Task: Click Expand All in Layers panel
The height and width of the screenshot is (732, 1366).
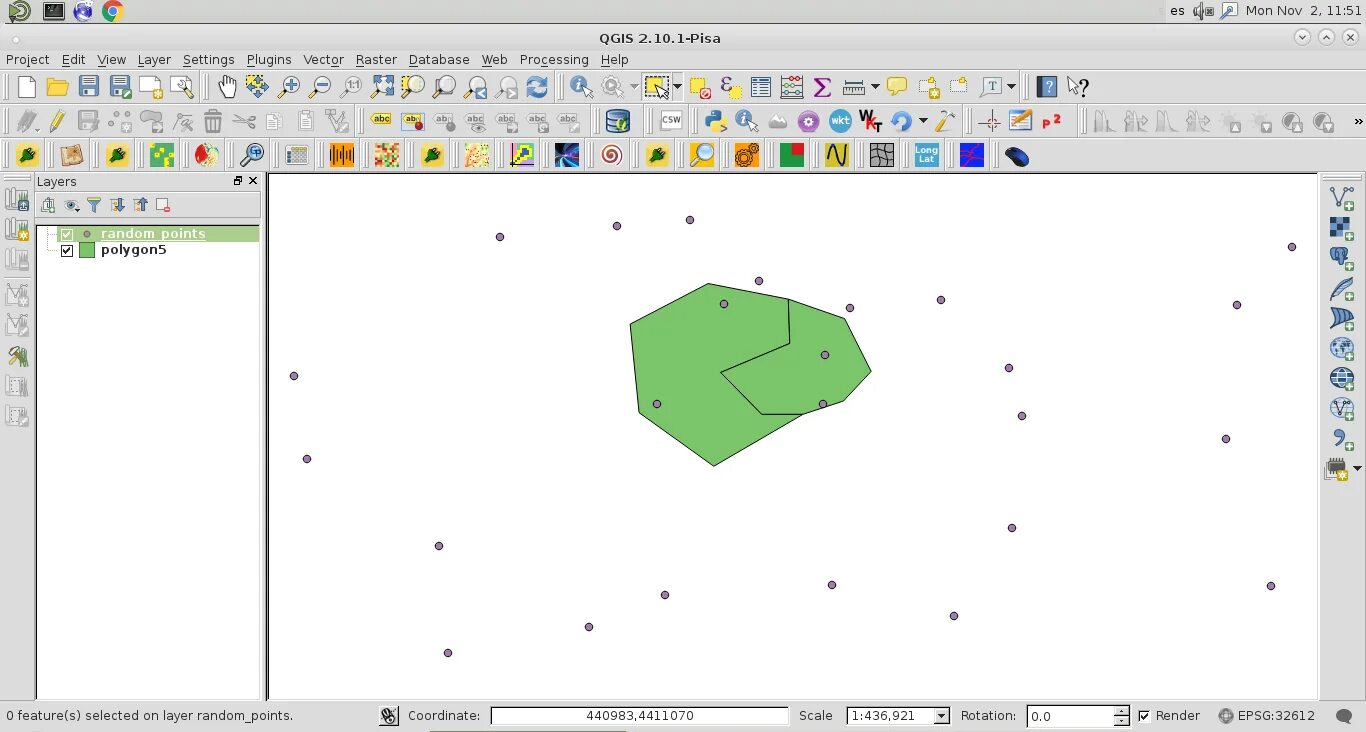Action: coord(117,205)
